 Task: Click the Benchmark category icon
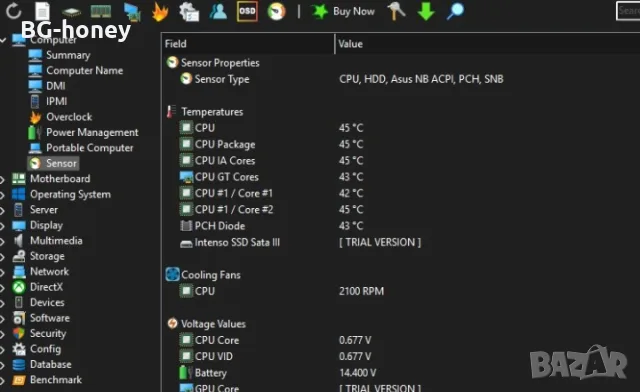[x=19, y=380]
